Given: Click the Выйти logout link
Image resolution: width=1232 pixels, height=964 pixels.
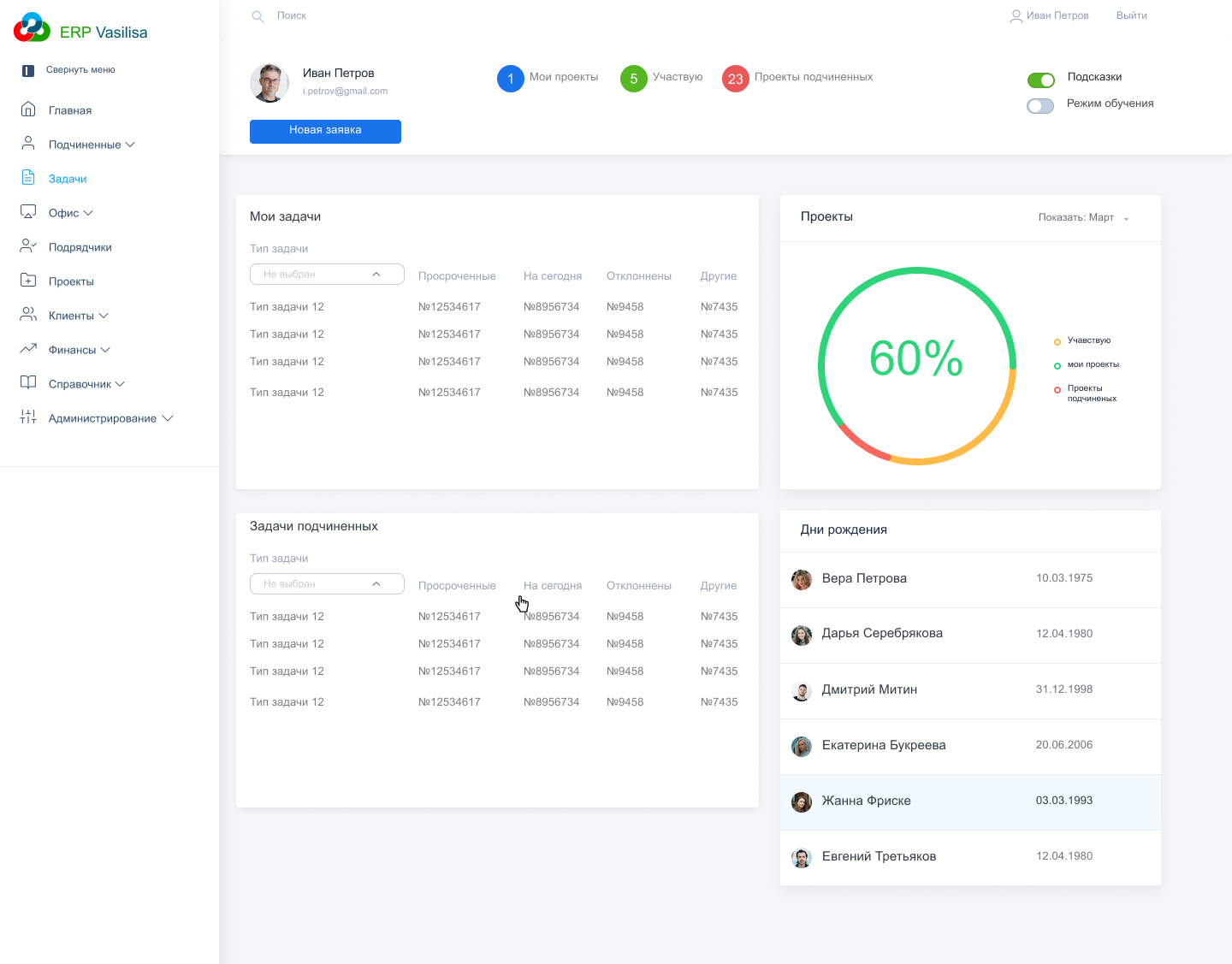Looking at the screenshot, I should (1132, 15).
